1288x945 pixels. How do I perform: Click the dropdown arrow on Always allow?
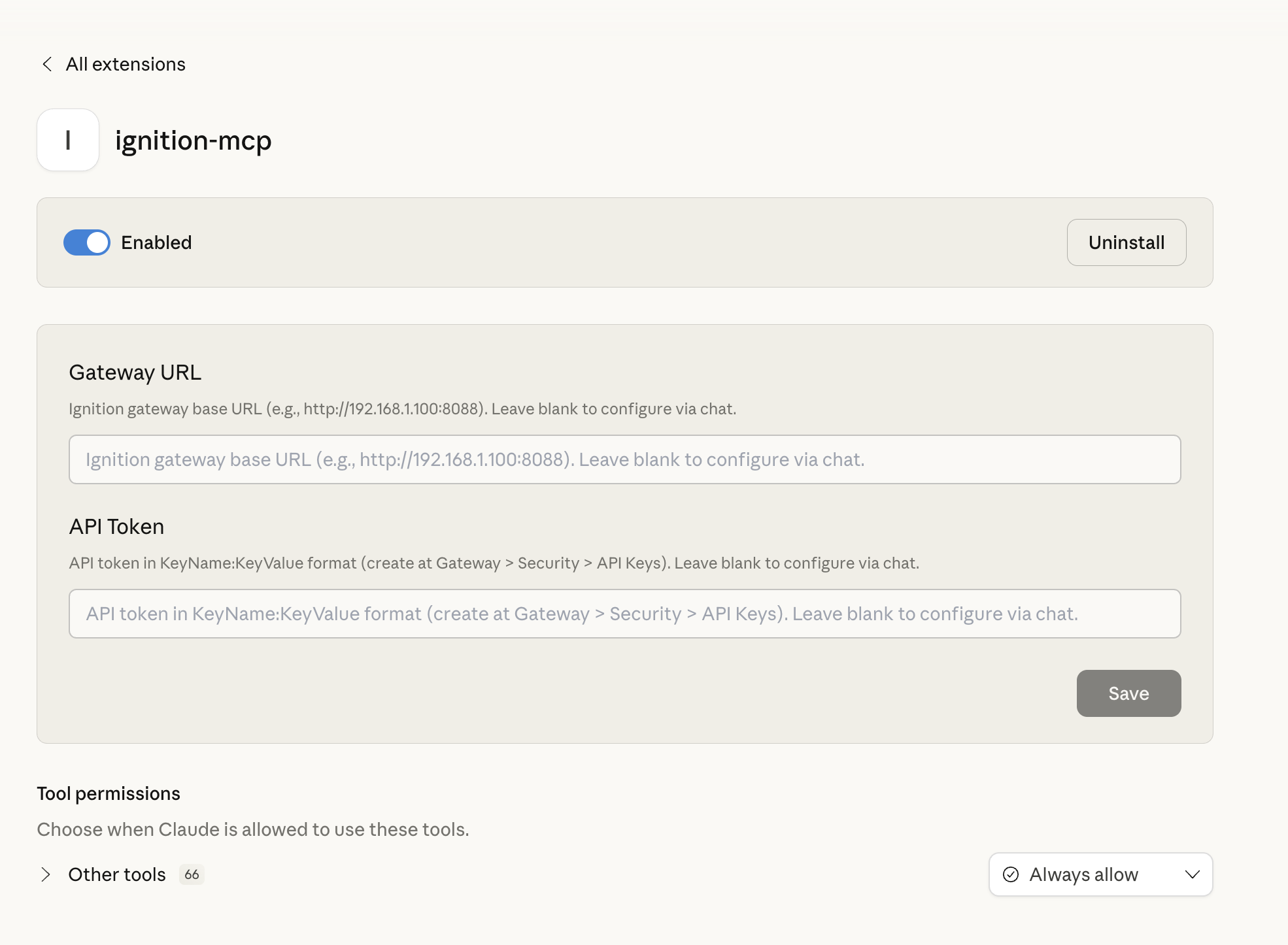(1193, 874)
